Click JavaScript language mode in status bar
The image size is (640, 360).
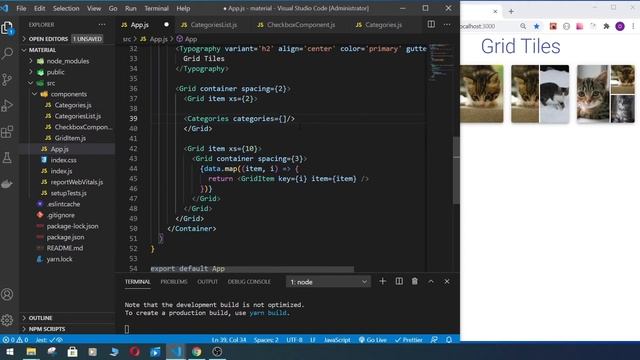pyautogui.click(x=337, y=340)
